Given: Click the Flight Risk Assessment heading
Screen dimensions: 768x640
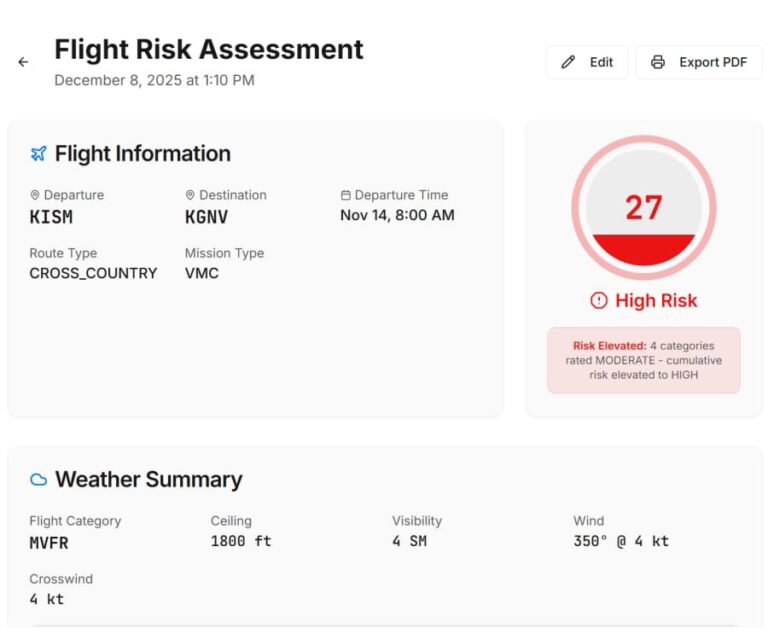Looking at the screenshot, I should (x=208, y=49).
